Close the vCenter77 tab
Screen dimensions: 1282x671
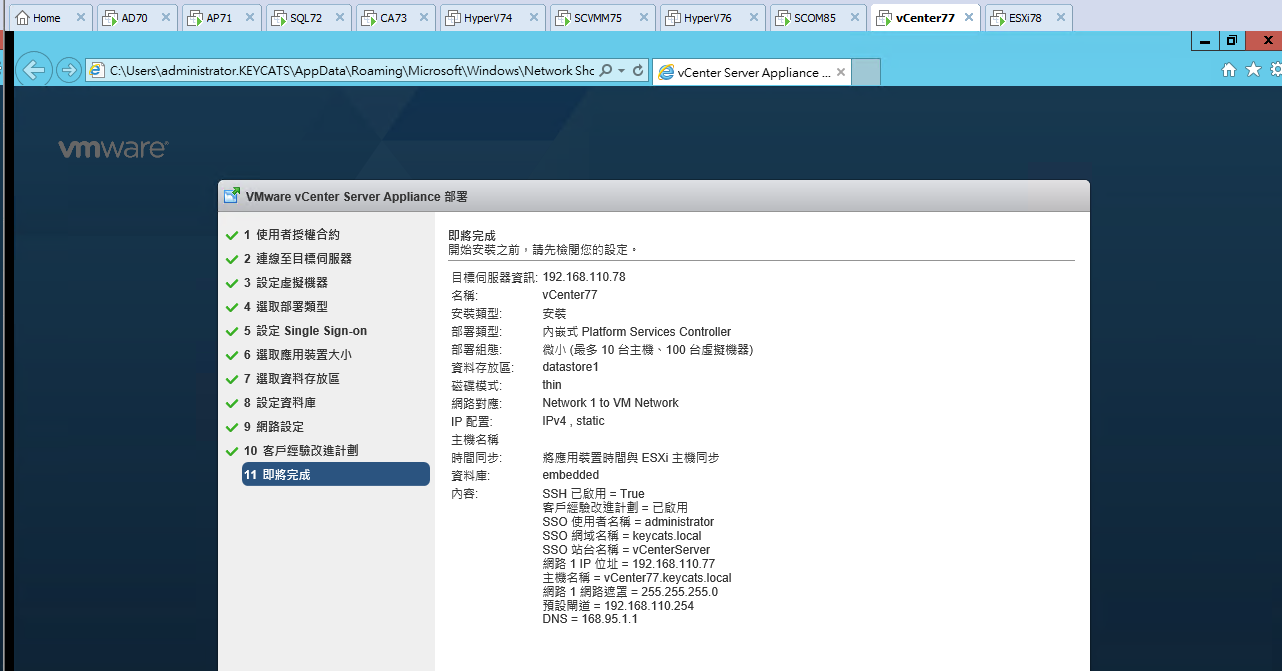tap(968, 18)
